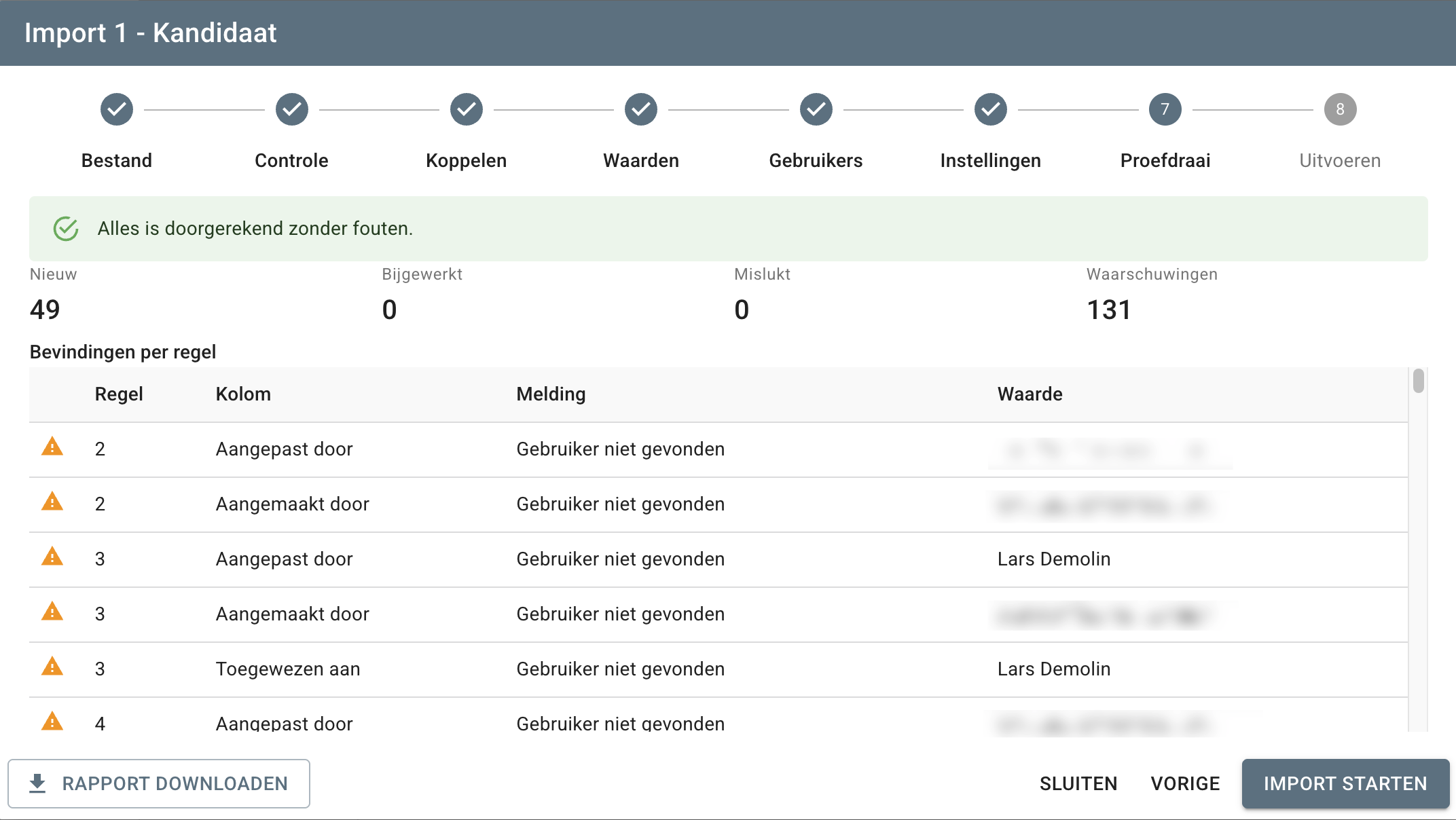1456x820 pixels.
Task: Click the Nieuw count 49
Action: pos(45,310)
